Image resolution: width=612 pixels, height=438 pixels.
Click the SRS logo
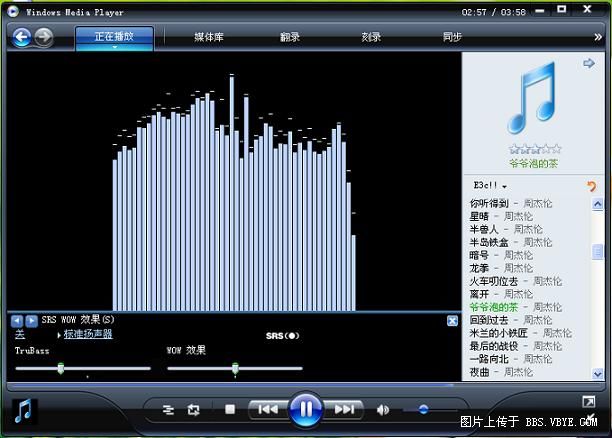(283, 336)
